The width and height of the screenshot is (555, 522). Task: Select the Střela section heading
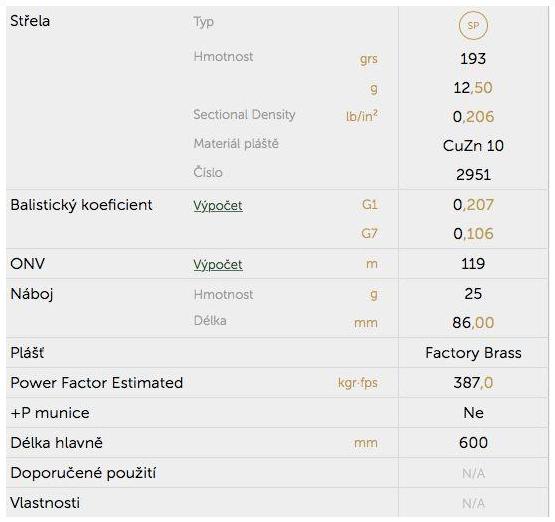pos(30,21)
